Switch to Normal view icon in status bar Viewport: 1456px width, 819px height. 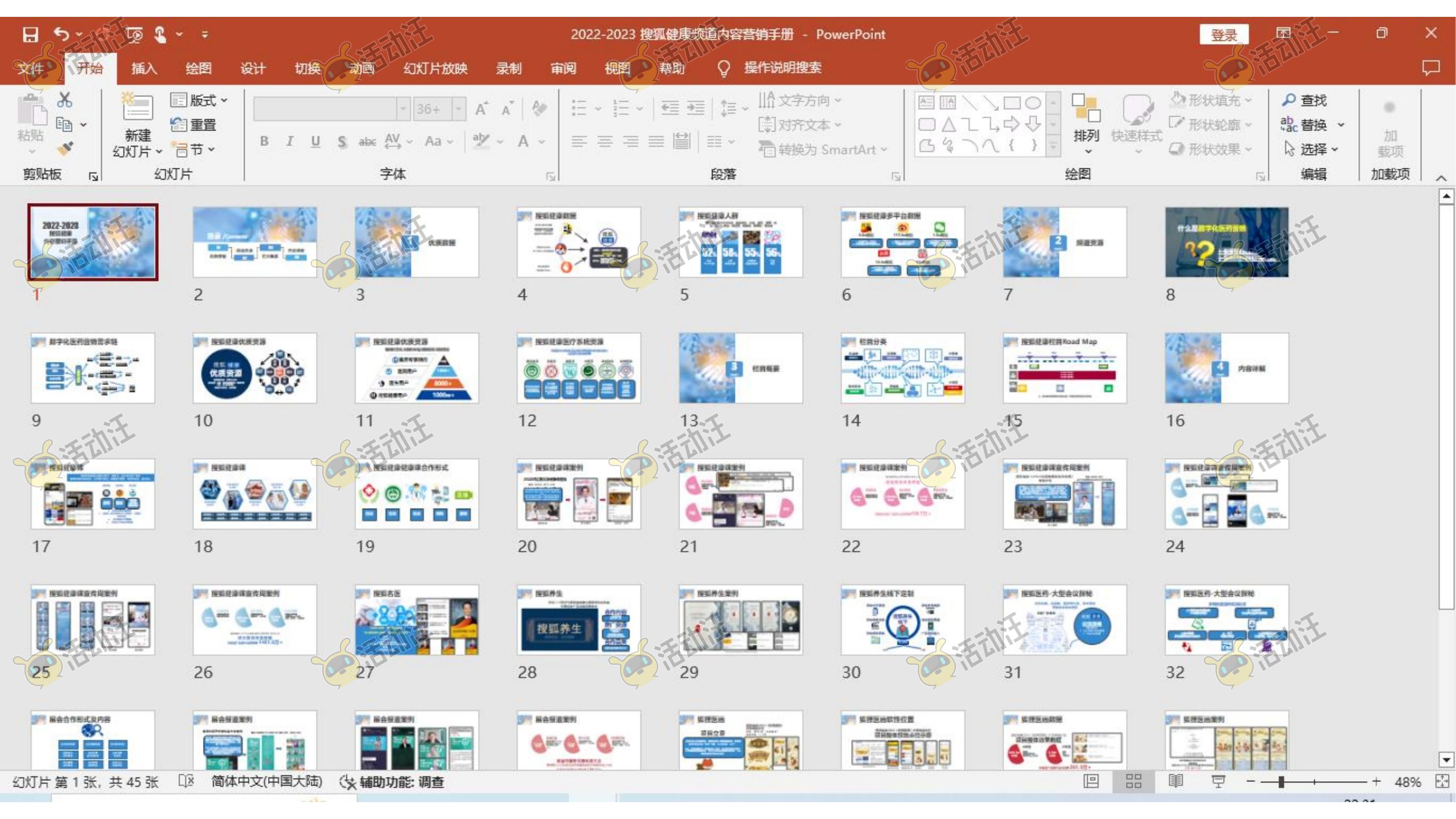1091,782
